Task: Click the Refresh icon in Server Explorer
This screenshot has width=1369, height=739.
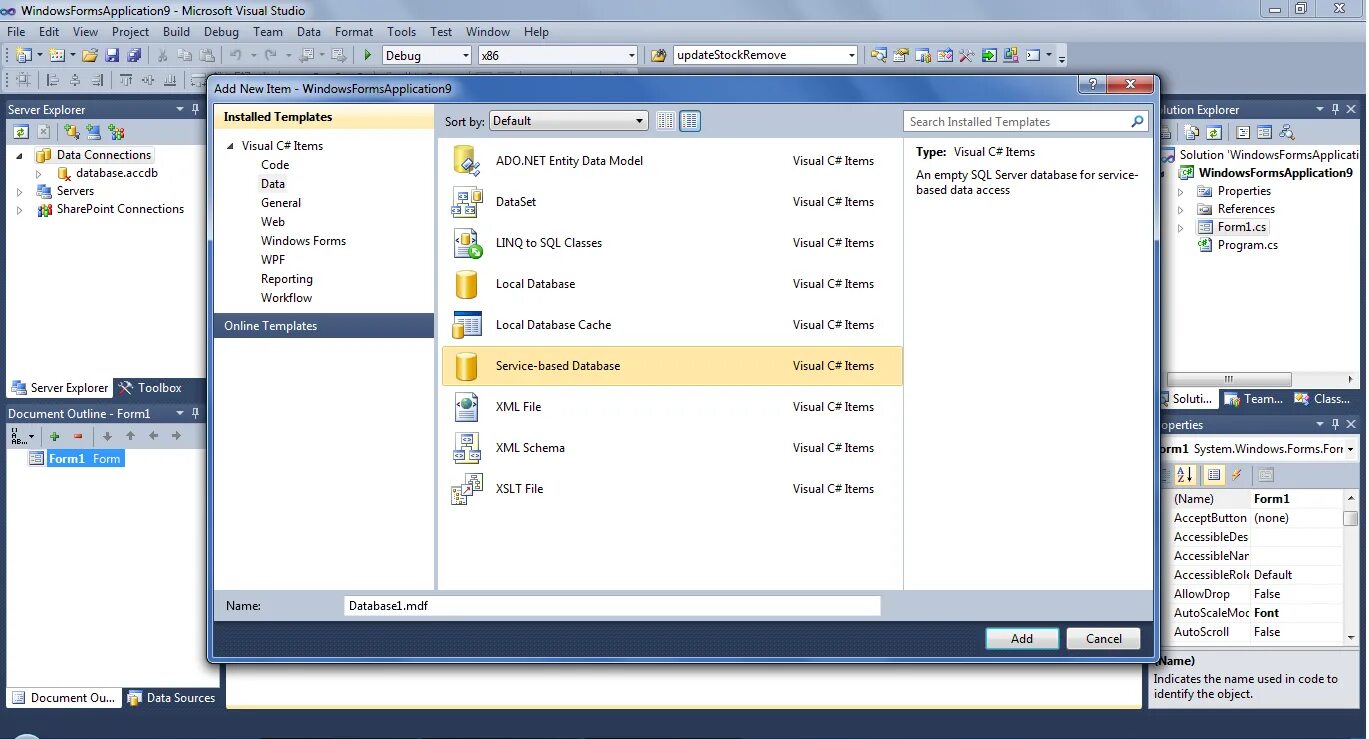Action: [21, 132]
